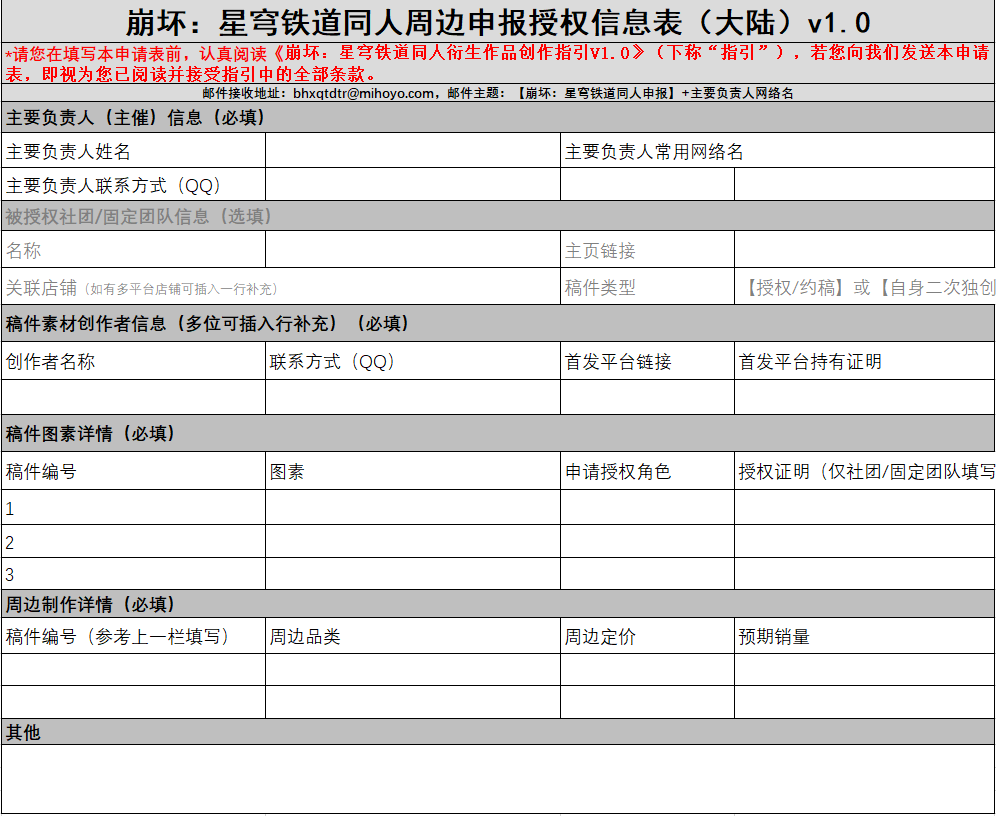Click the first empty cell under 周边品类
Viewport: 996px width, 816px height.
click(x=413, y=670)
